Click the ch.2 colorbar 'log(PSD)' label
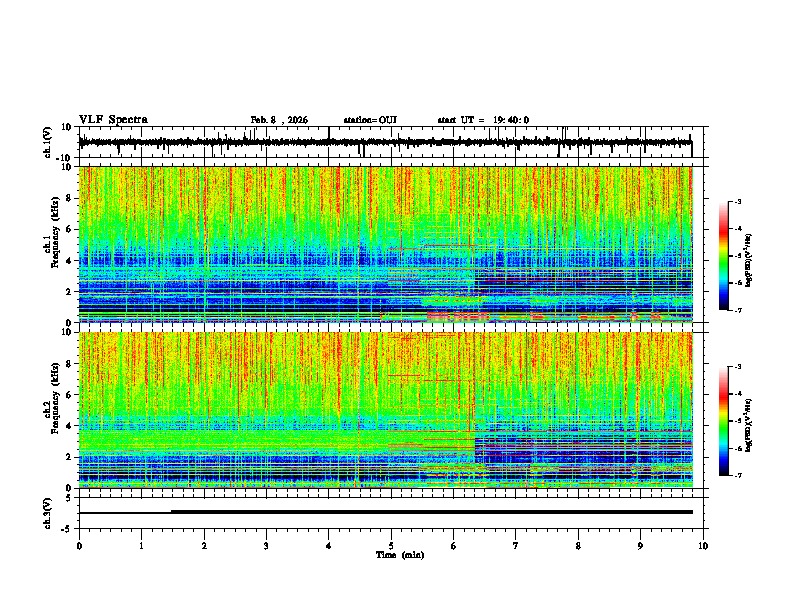This screenshot has height=612, width=792. click(749, 425)
